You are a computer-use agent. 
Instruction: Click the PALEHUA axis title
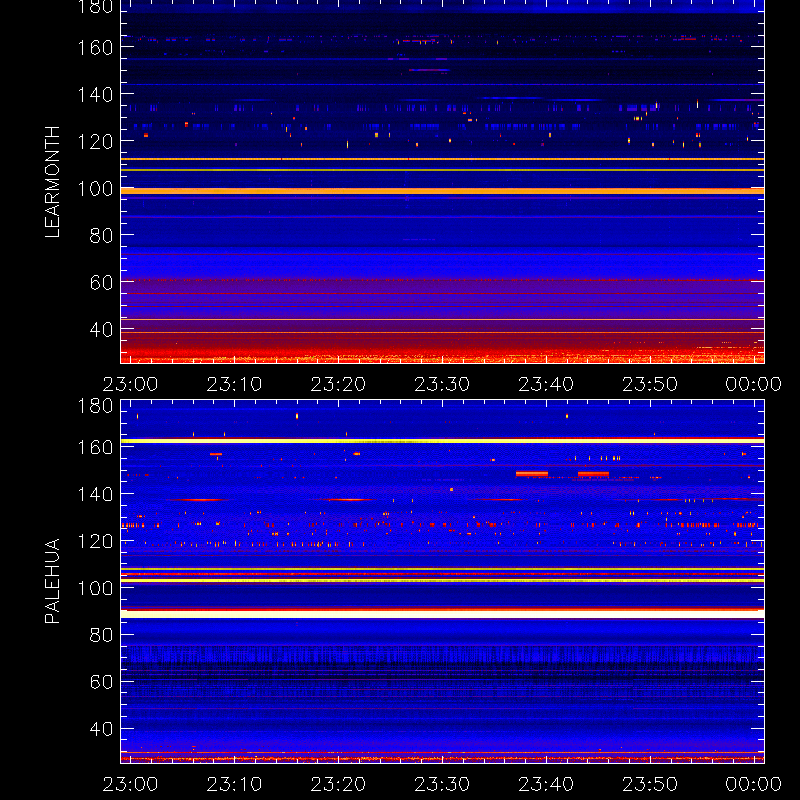click(x=53, y=581)
